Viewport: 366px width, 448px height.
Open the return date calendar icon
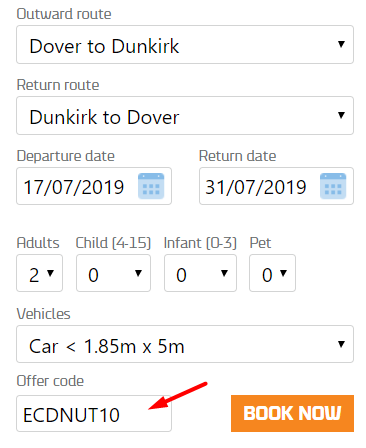(x=333, y=186)
